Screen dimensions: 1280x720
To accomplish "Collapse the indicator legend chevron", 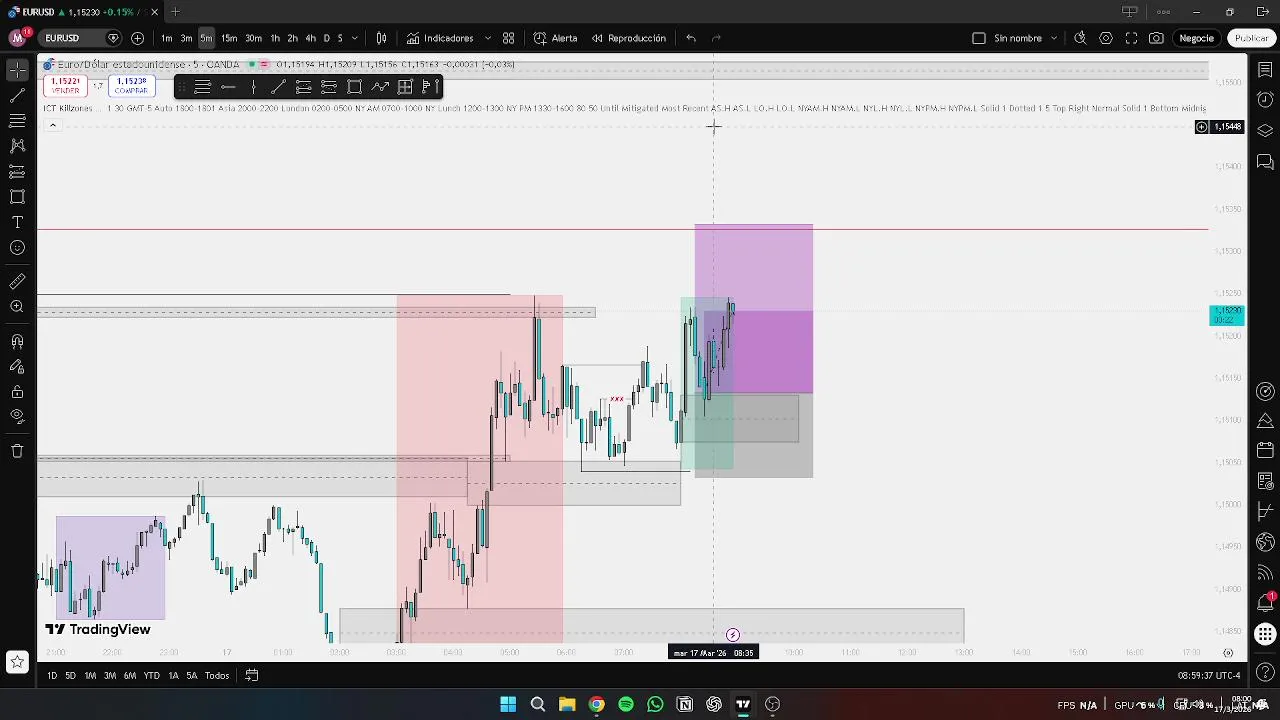I will (53, 125).
